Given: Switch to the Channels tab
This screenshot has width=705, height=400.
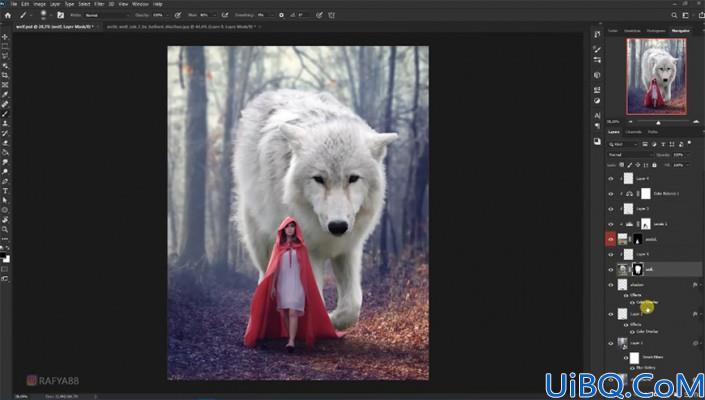Looking at the screenshot, I should pyautogui.click(x=634, y=132).
